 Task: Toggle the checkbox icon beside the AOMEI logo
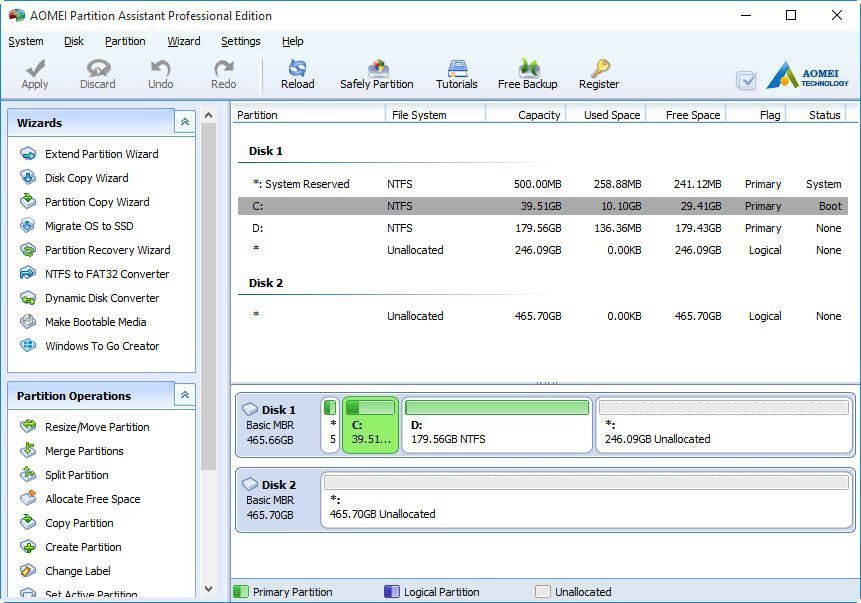[746, 80]
